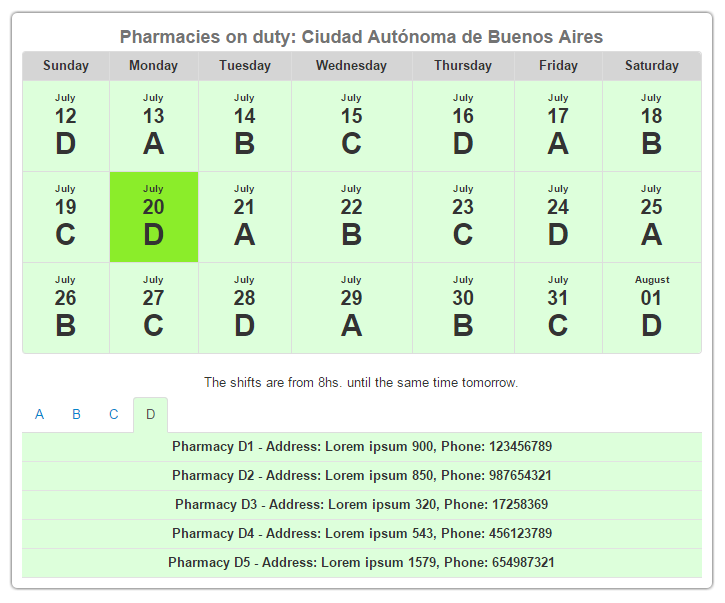725x603 pixels.
Task: Open the B shift tab
Action: (76, 414)
